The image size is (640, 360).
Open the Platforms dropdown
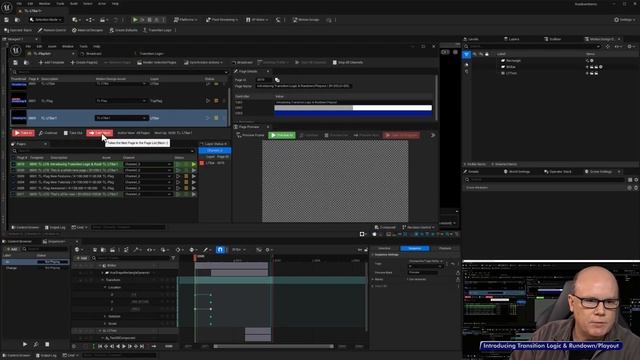click(x=185, y=20)
